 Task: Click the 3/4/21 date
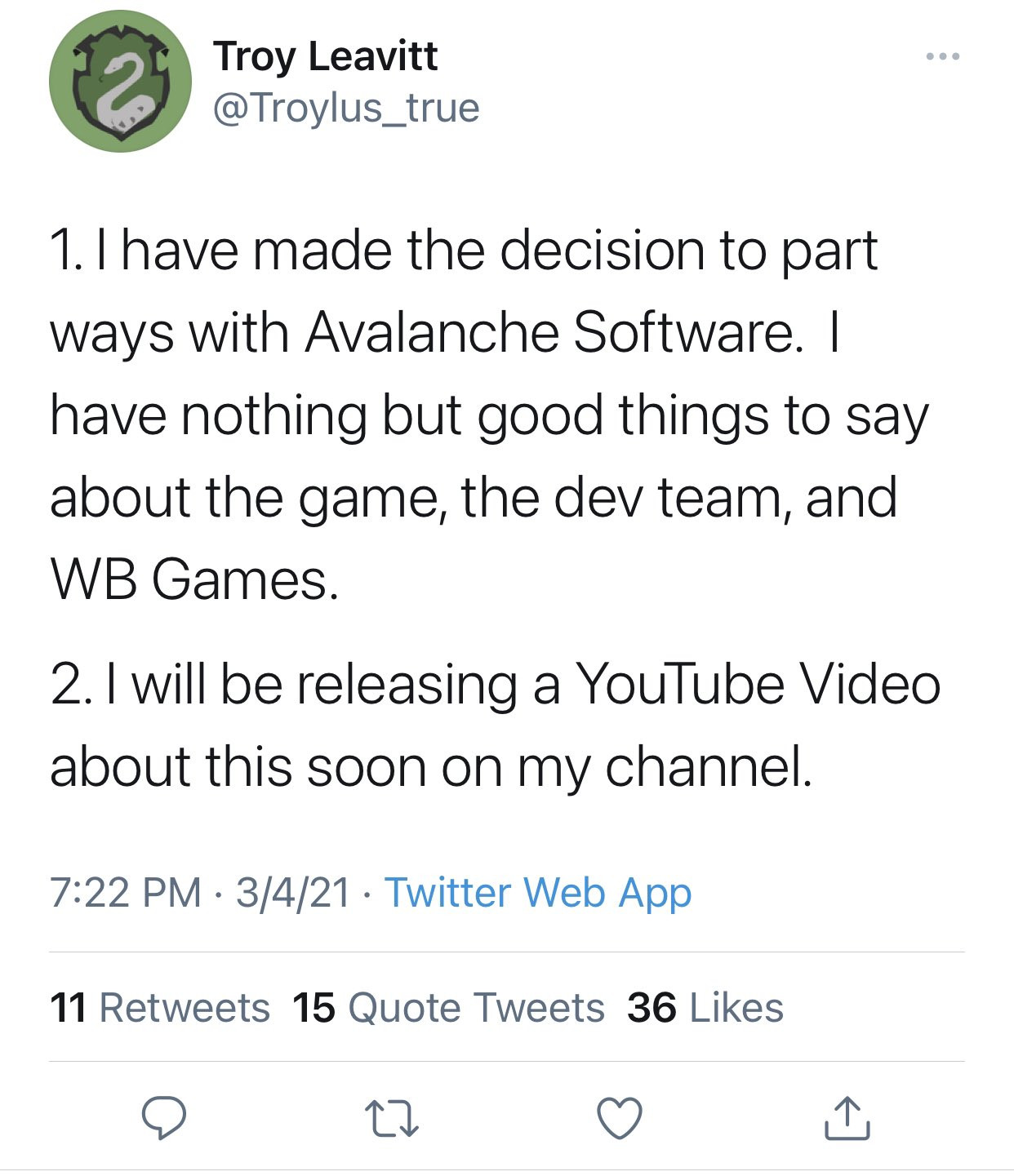(293, 892)
